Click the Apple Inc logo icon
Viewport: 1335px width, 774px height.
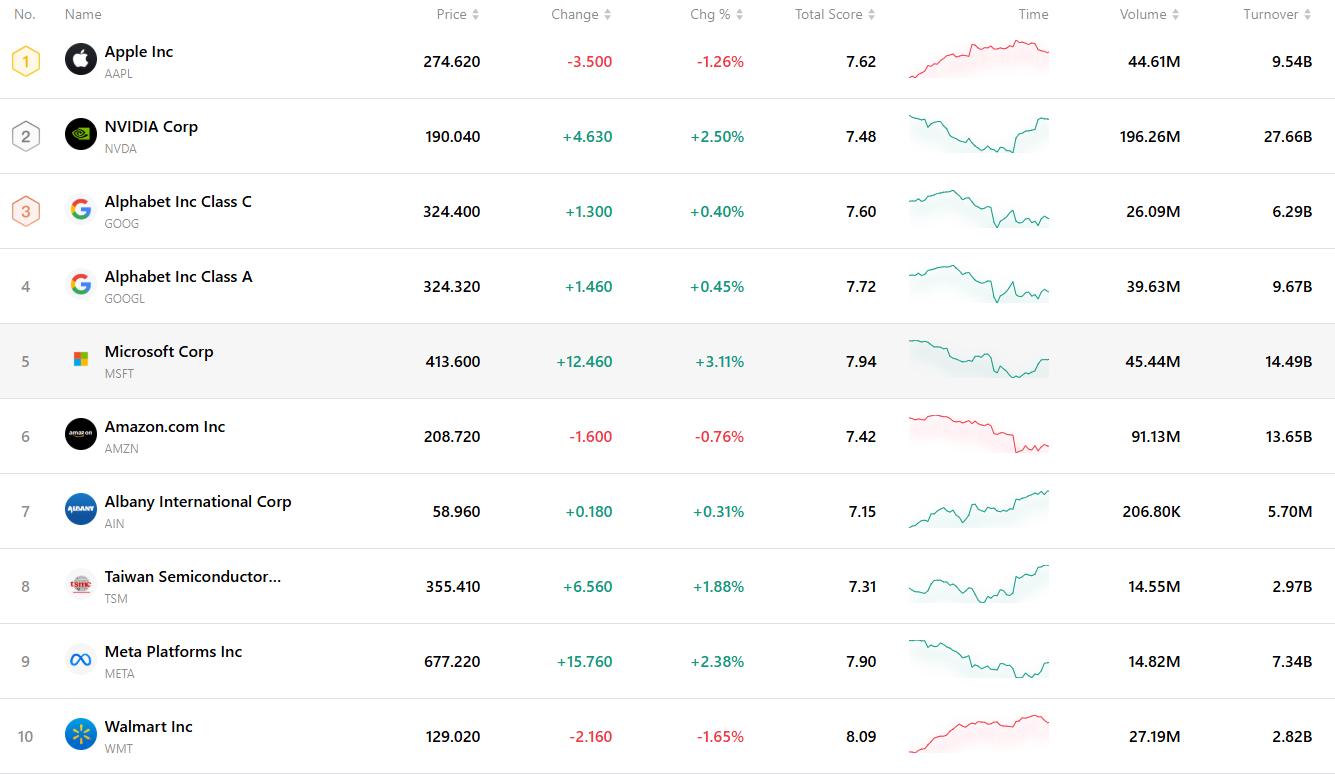pyautogui.click(x=81, y=60)
